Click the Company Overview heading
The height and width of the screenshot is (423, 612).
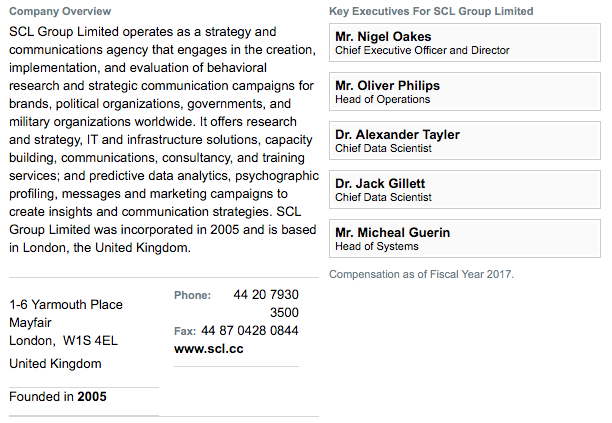coord(60,11)
